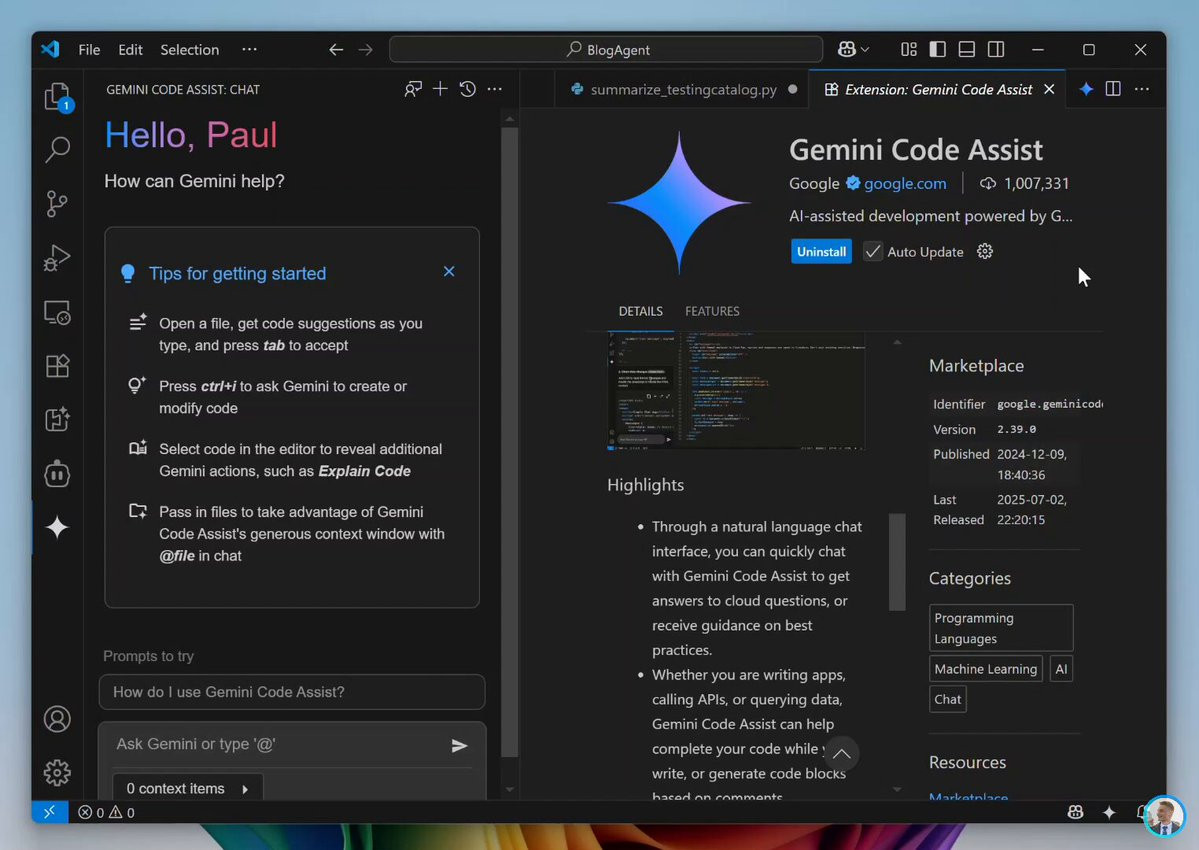Open the Extensions view
The width and height of the screenshot is (1199, 850).
pyautogui.click(x=57, y=365)
